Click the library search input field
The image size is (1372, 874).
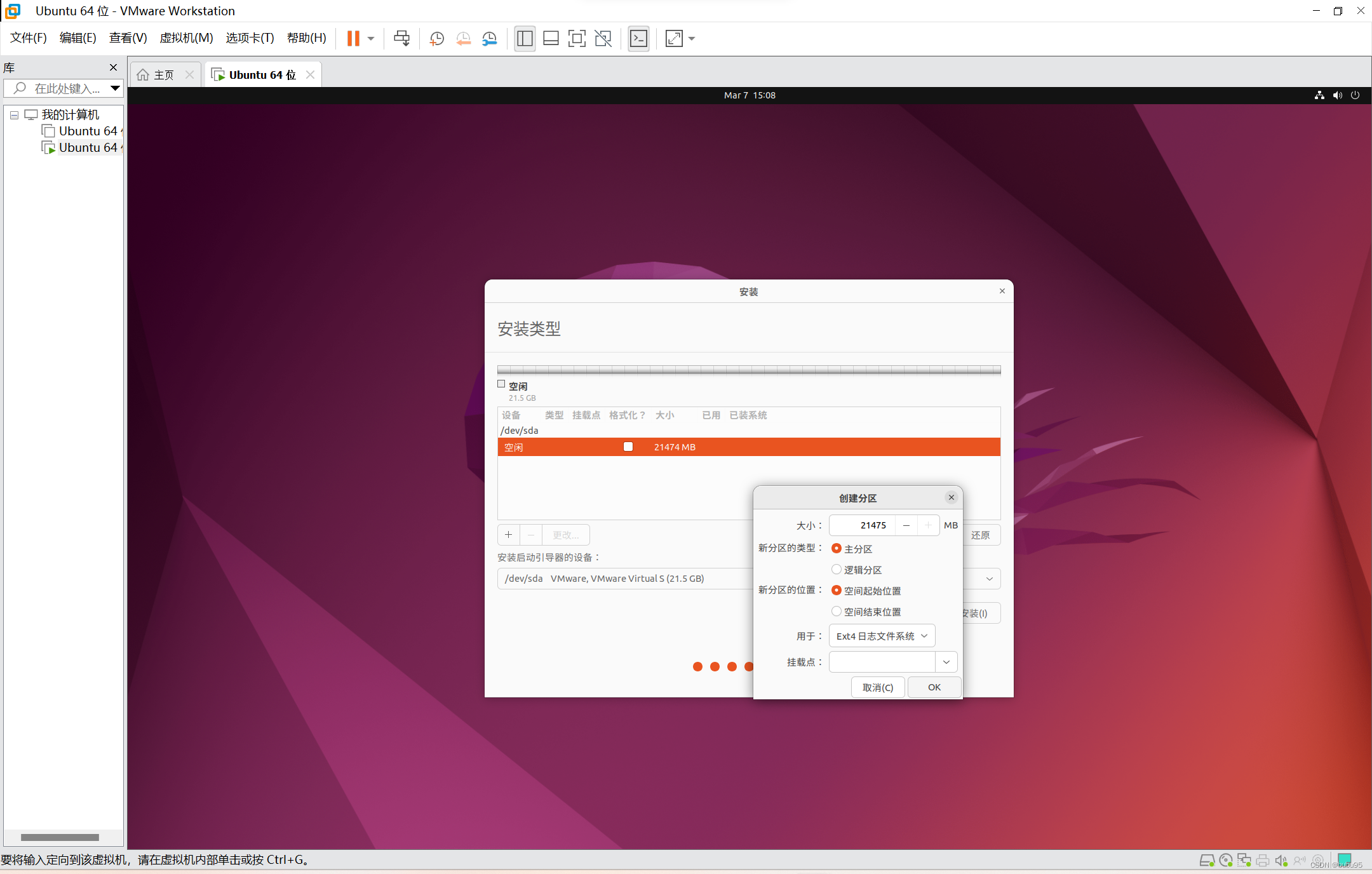pyautogui.click(x=67, y=88)
